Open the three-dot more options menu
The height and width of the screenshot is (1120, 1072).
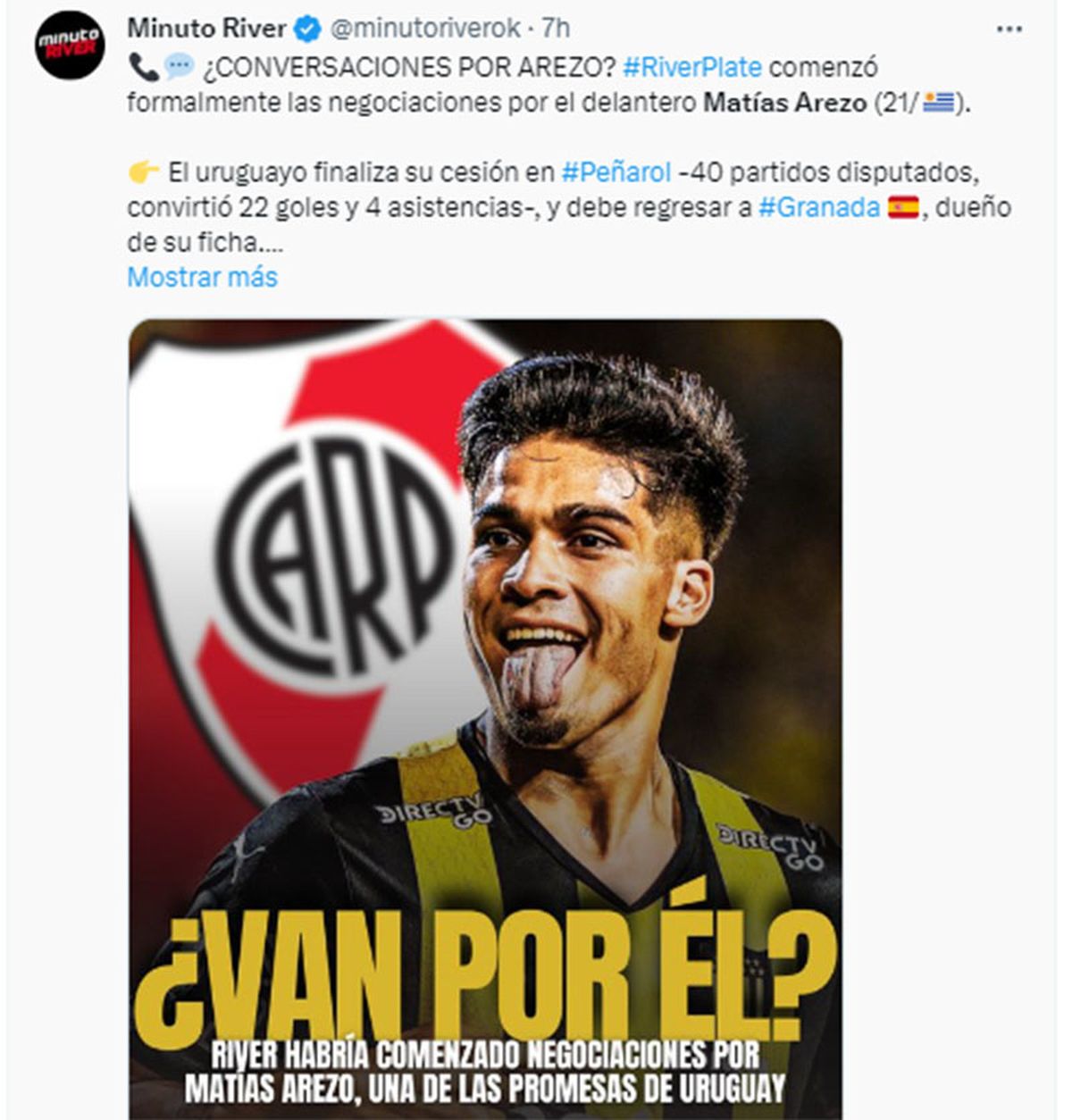point(1009,29)
